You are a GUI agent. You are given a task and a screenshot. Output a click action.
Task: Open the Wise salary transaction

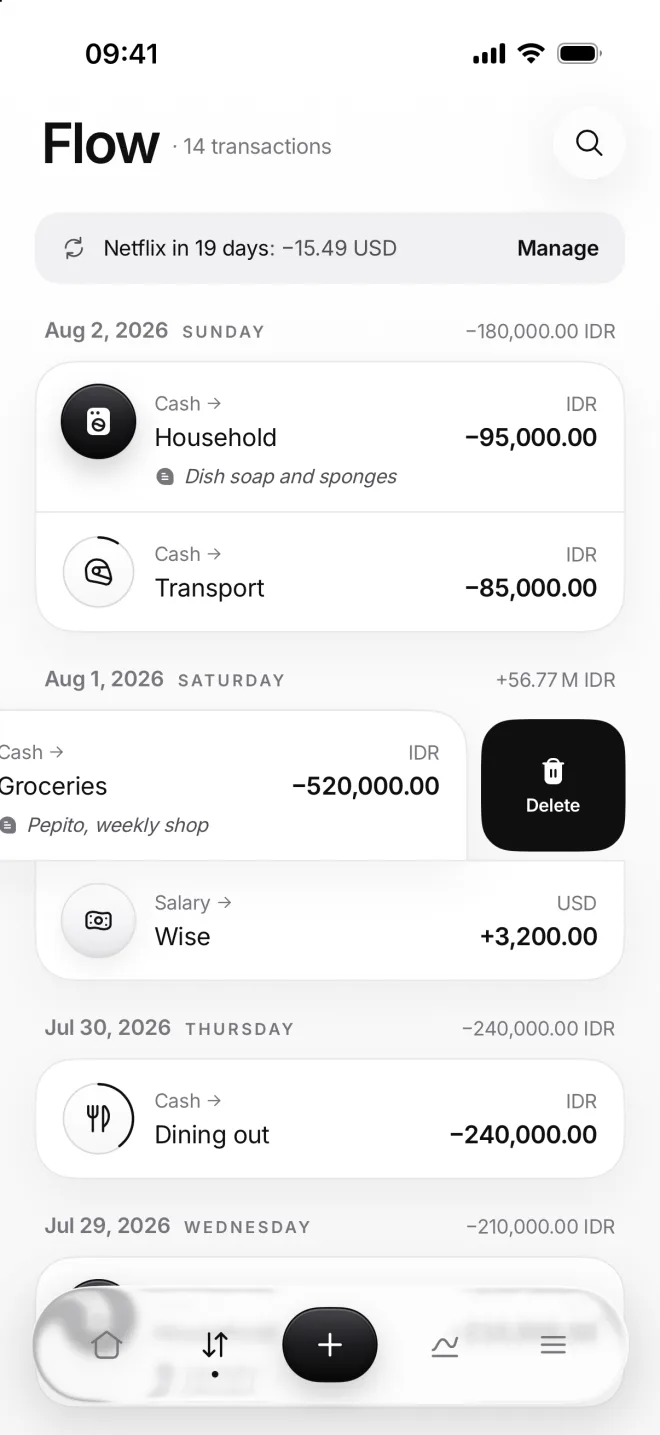[x=330, y=920]
